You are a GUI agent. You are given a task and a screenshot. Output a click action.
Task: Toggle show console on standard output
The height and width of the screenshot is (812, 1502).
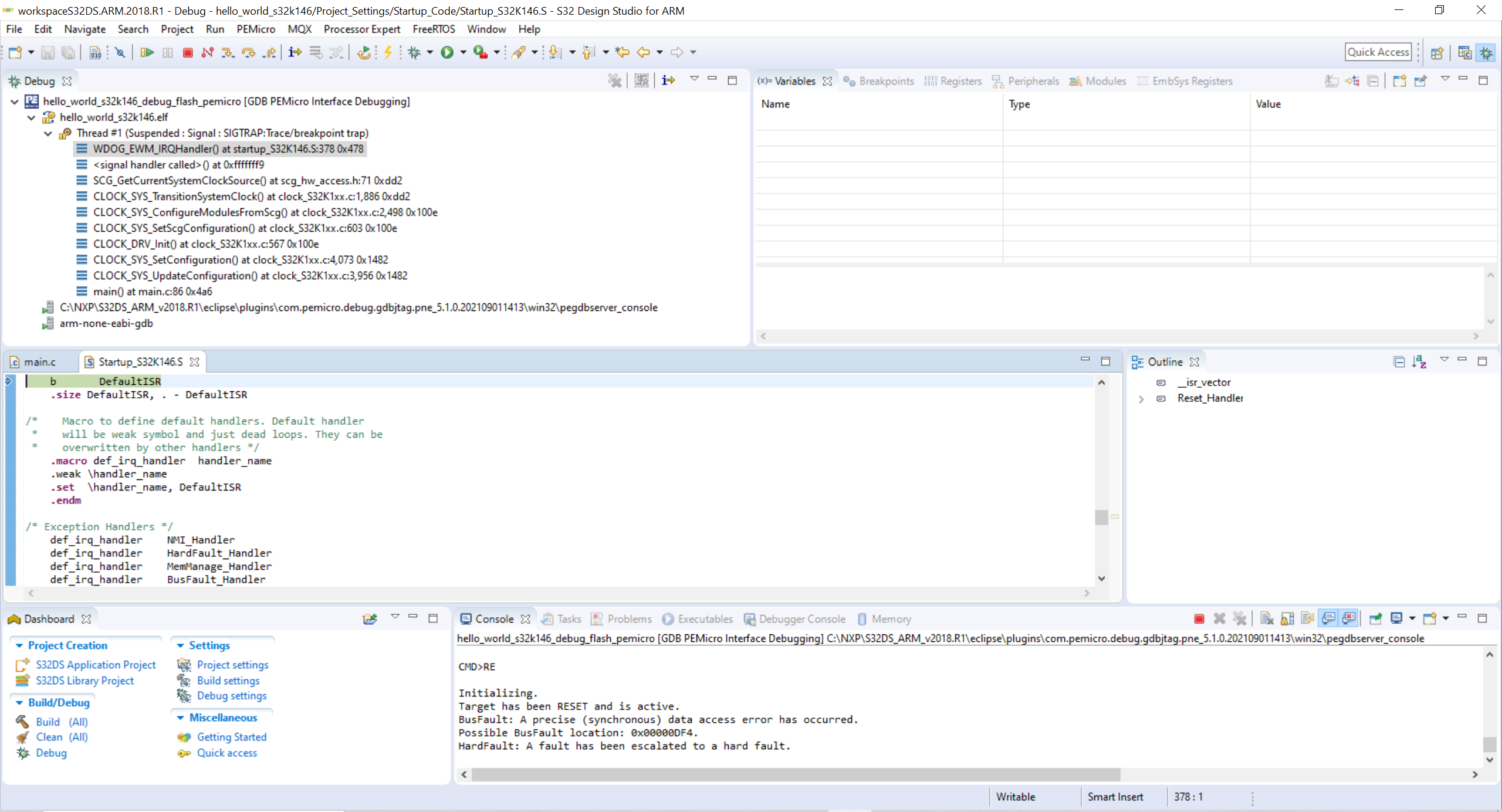(1328, 618)
